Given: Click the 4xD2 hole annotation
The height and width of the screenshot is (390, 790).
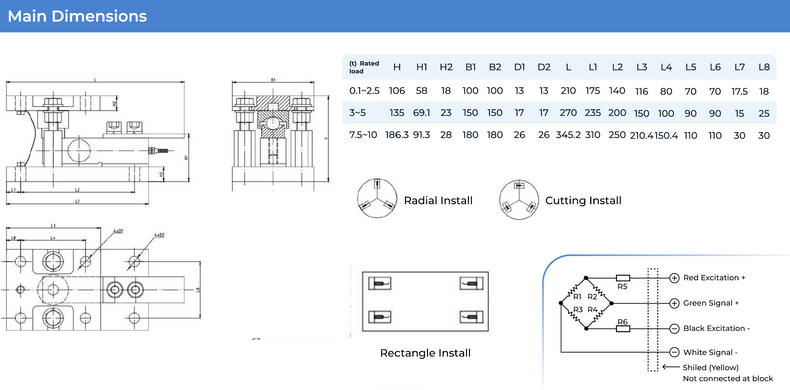Looking at the screenshot, I should click(x=160, y=235).
